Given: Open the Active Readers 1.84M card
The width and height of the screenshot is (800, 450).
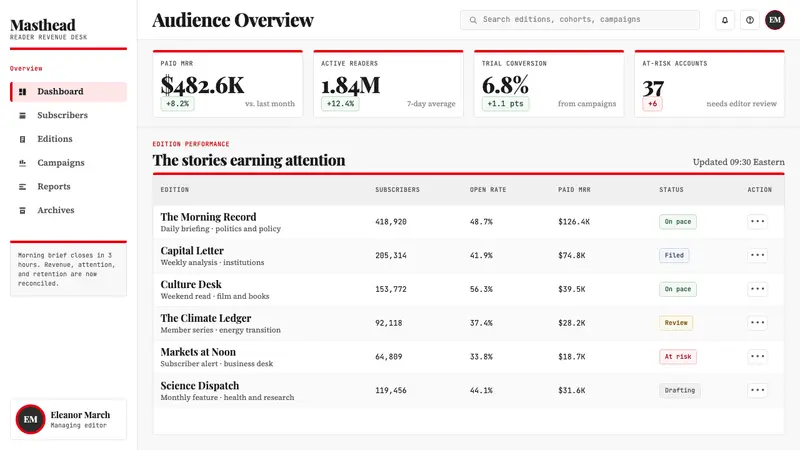Looking at the screenshot, I should (388, 84).
